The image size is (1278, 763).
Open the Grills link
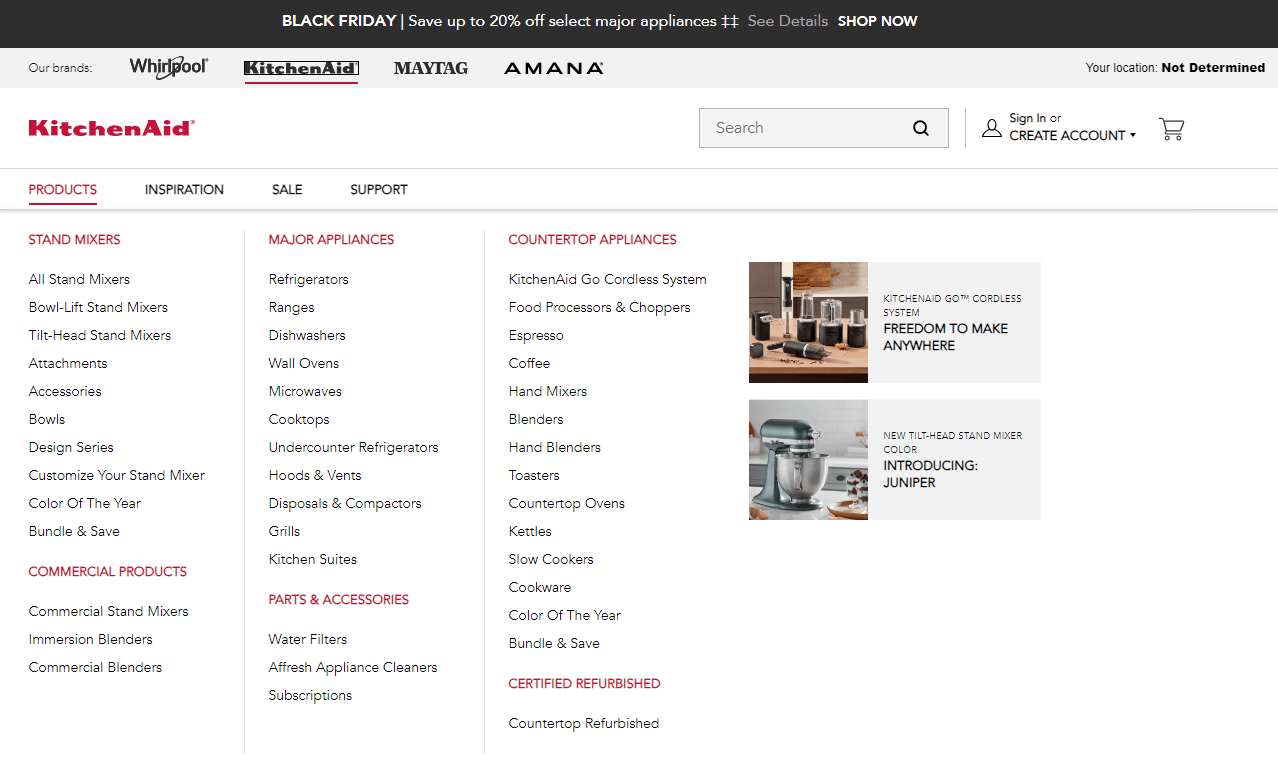[284, 531]
